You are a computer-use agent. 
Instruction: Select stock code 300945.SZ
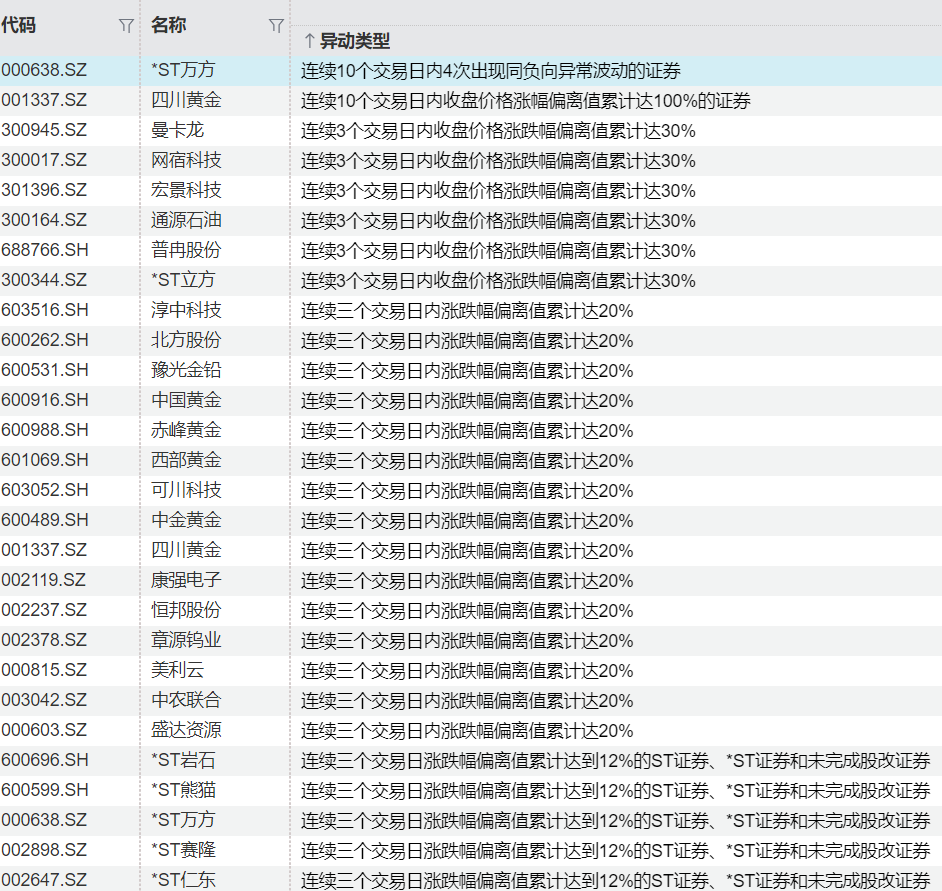(x=44, y=131)
